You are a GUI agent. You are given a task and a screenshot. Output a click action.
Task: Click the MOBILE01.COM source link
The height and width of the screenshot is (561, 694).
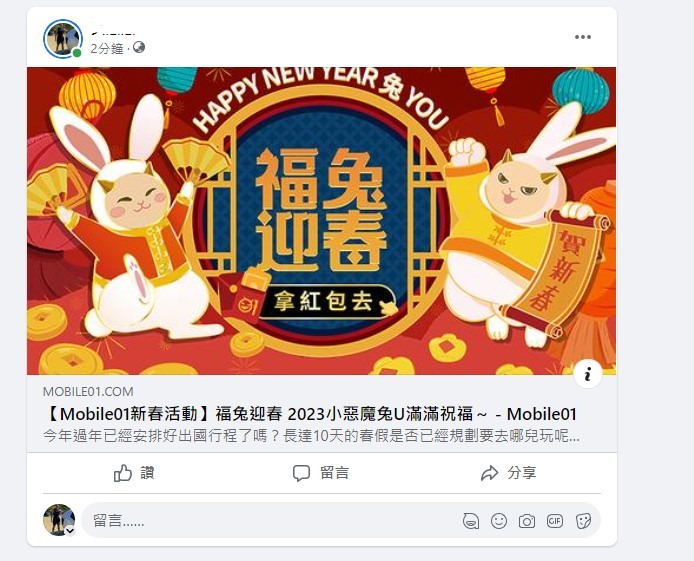pyautogui.click(x=88, y=392)
